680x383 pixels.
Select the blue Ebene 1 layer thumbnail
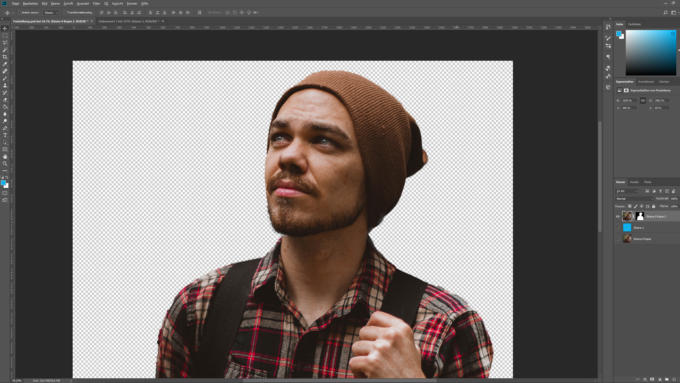(627, 227)
